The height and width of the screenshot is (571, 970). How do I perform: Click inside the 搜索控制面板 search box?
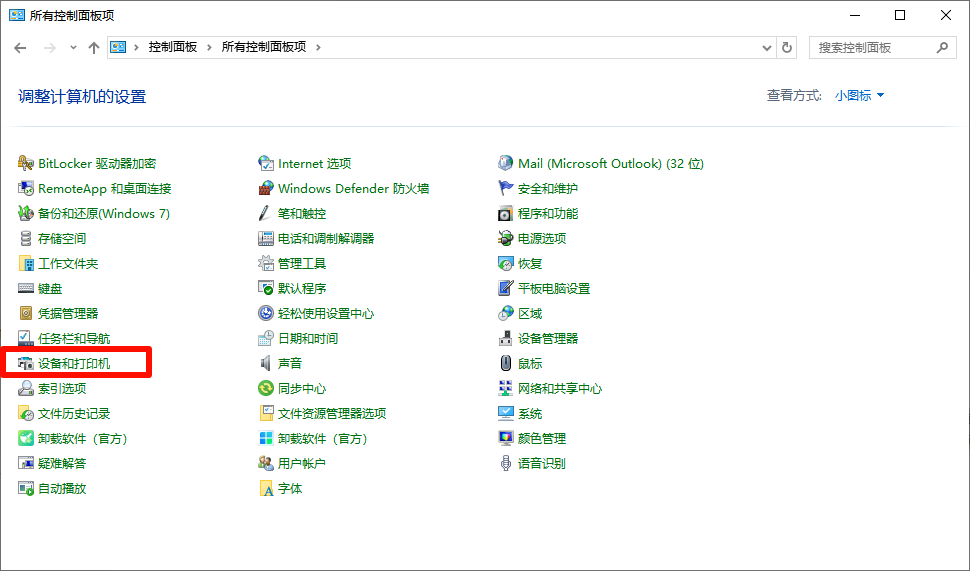click(x=882, y=48)
